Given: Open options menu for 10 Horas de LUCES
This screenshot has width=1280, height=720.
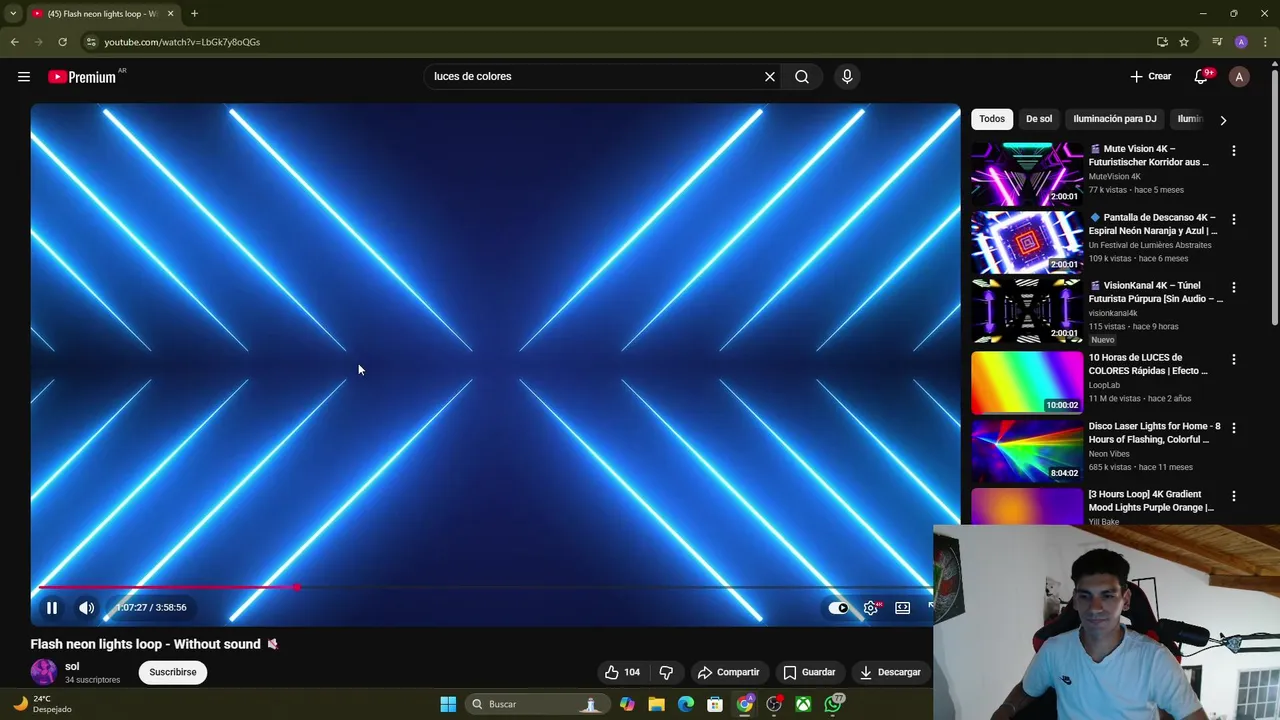Looking at the screenshot, I should pyautogui.click(x=1234, y=359).
